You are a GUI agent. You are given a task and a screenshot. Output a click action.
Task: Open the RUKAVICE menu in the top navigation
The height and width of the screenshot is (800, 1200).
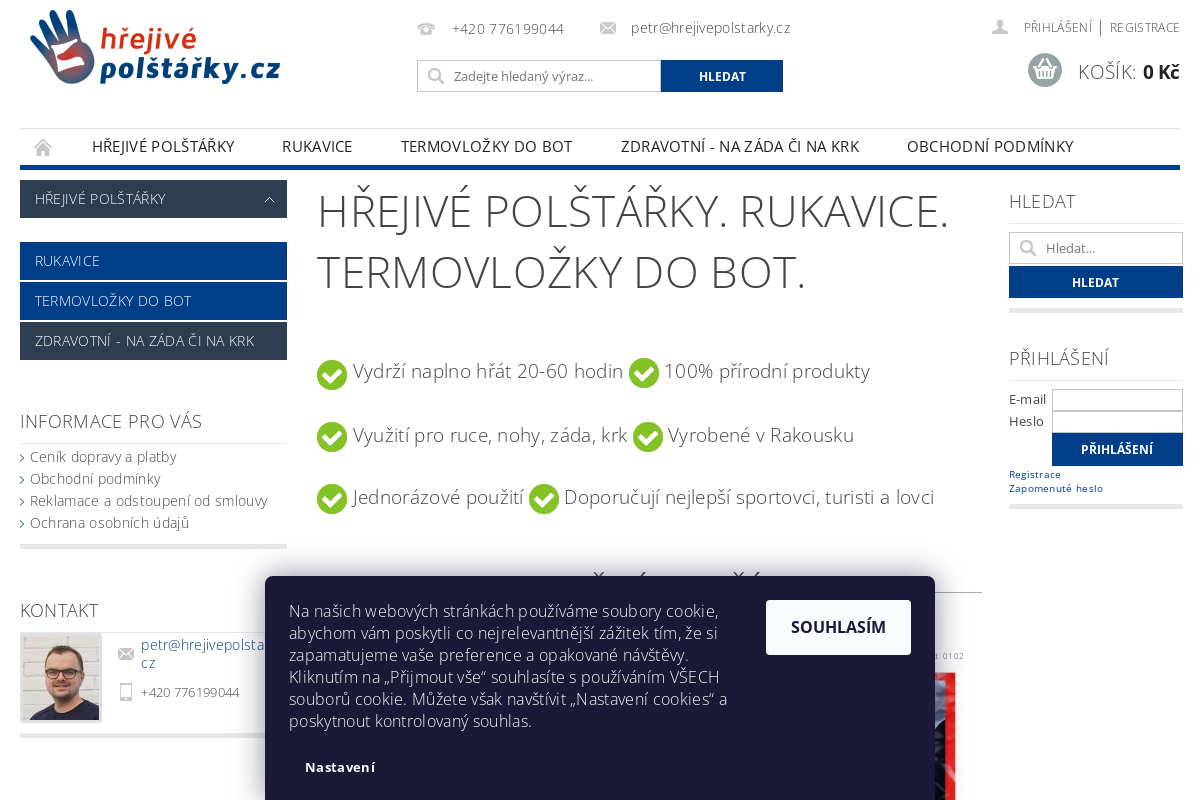pos(317,146)
